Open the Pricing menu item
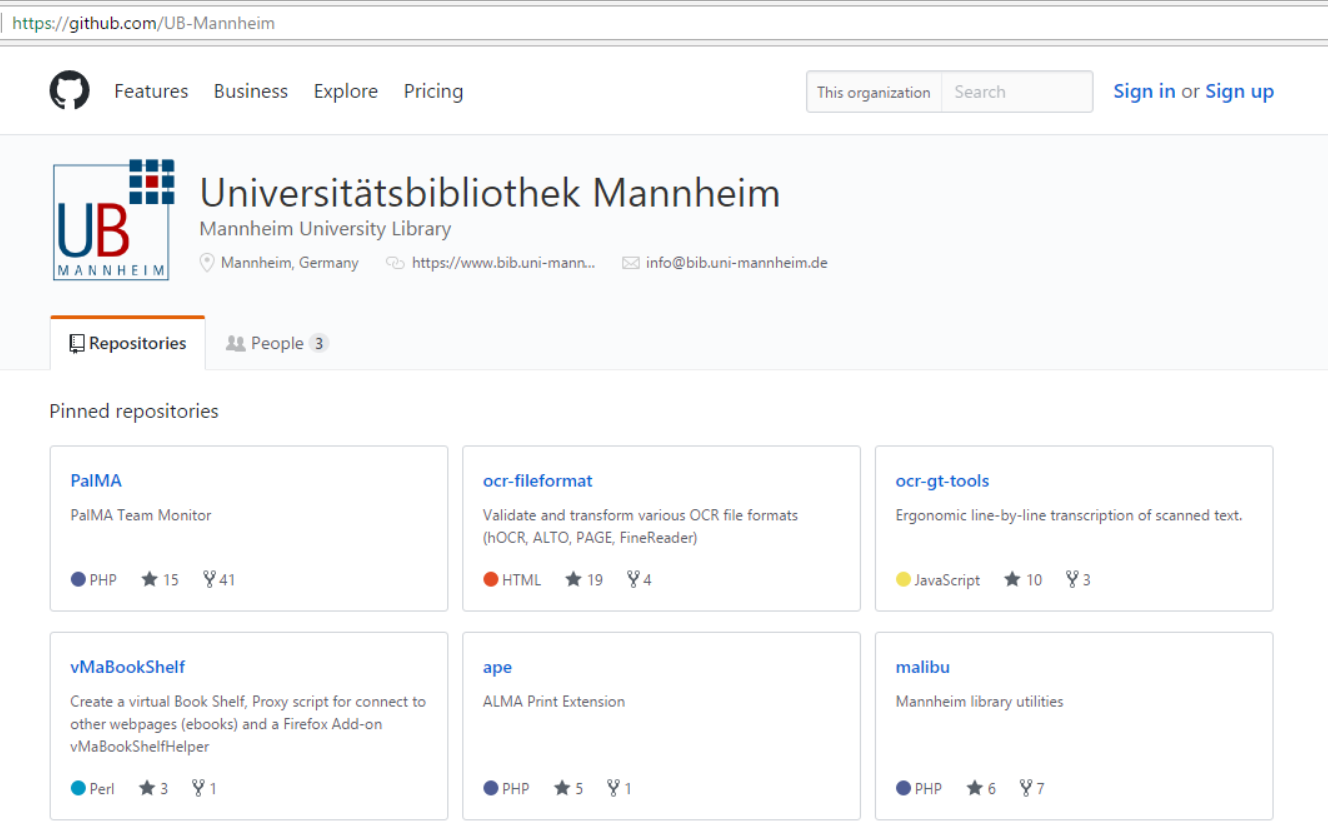1328x839 pixels. click(x=433, y=91)
